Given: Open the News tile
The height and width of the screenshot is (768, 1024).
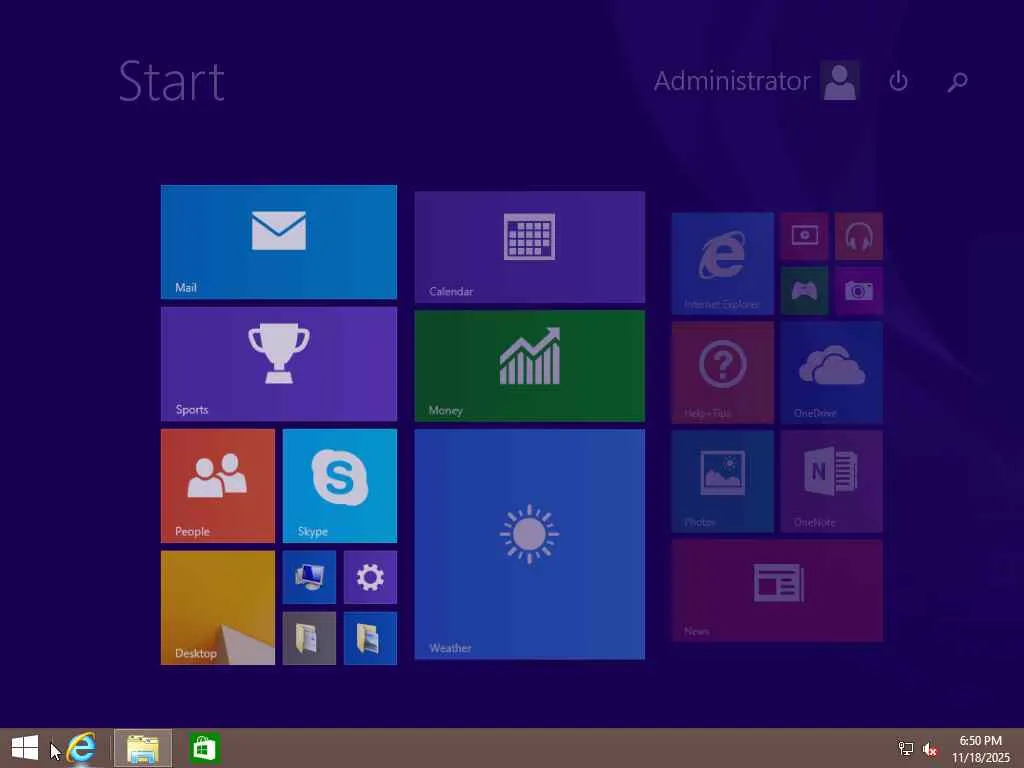Looking at the screenshot, I should tap(777, 590).
